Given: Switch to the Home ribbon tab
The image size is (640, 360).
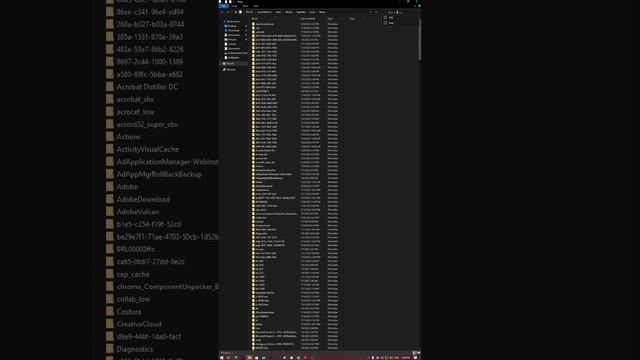Looking at the screenshot, I should [x=234, y=6].
